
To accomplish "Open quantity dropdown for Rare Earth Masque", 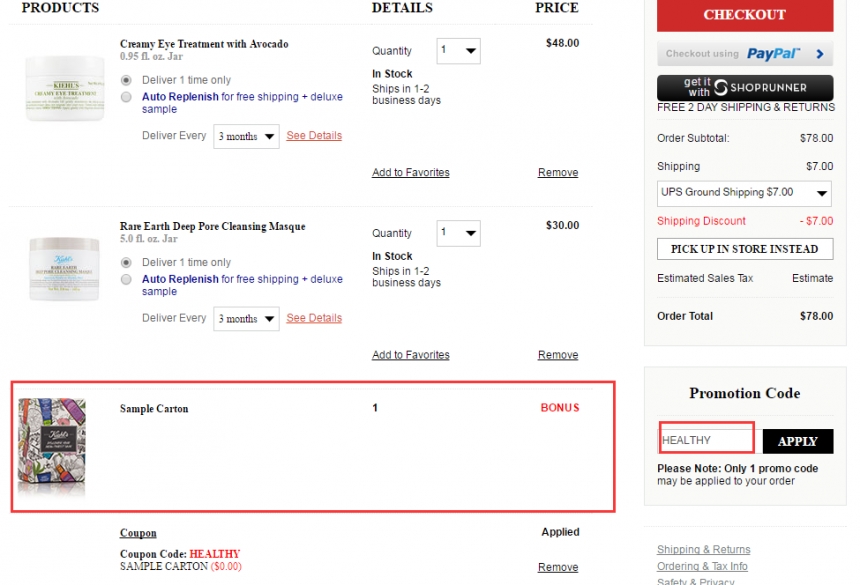I will click(459, 234).
